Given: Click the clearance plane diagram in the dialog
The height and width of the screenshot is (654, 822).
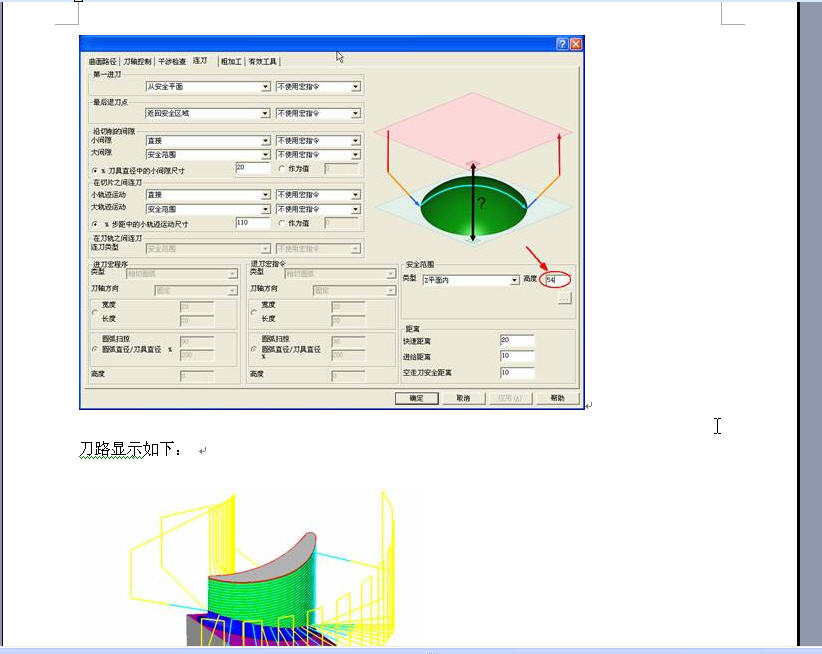Looking at the screenshot, I should (473, 169).
